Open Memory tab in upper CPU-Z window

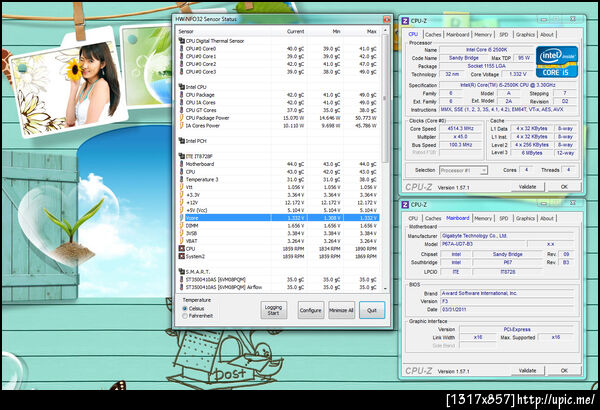483,34
